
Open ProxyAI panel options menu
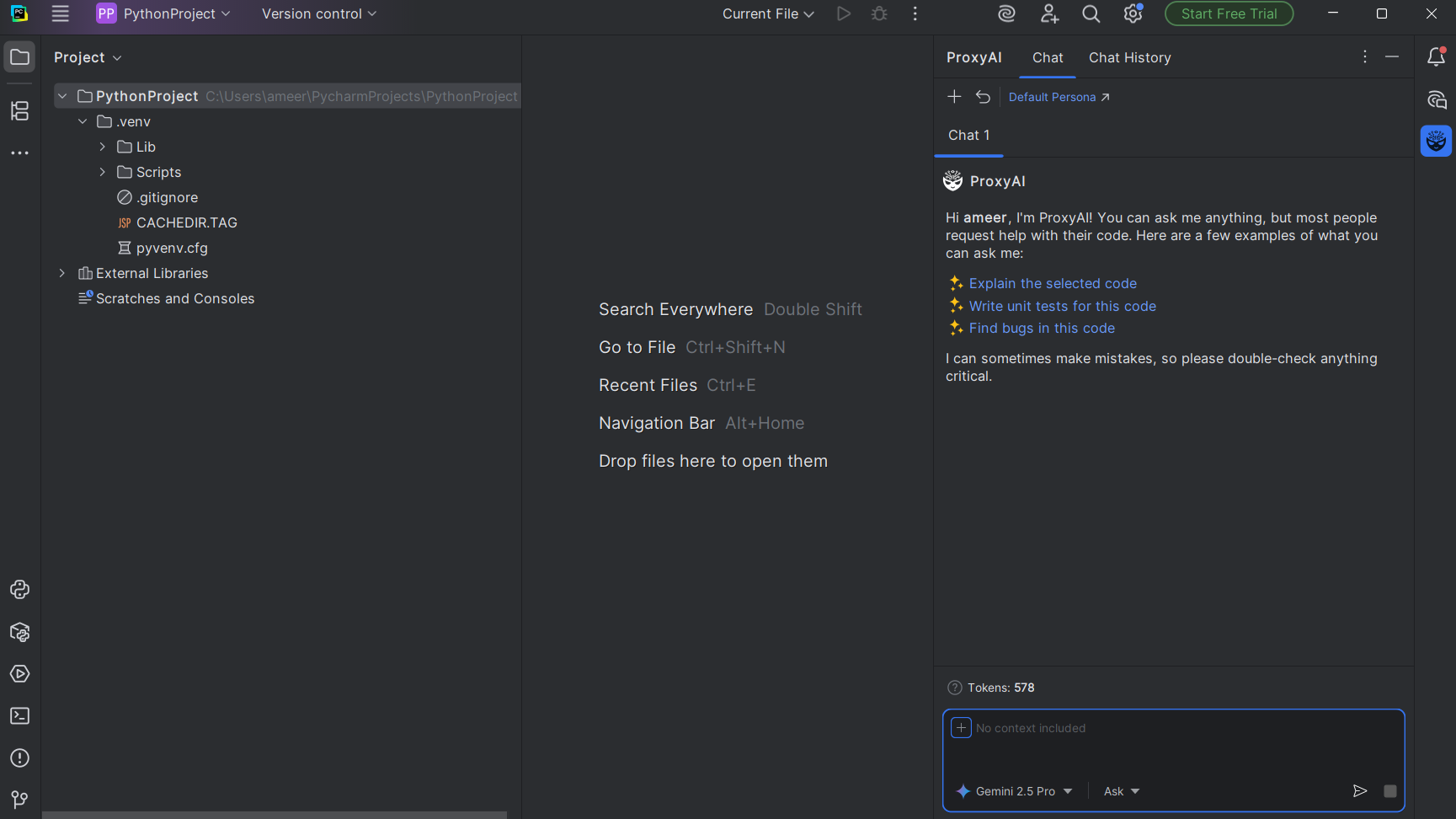point(1365,56)
